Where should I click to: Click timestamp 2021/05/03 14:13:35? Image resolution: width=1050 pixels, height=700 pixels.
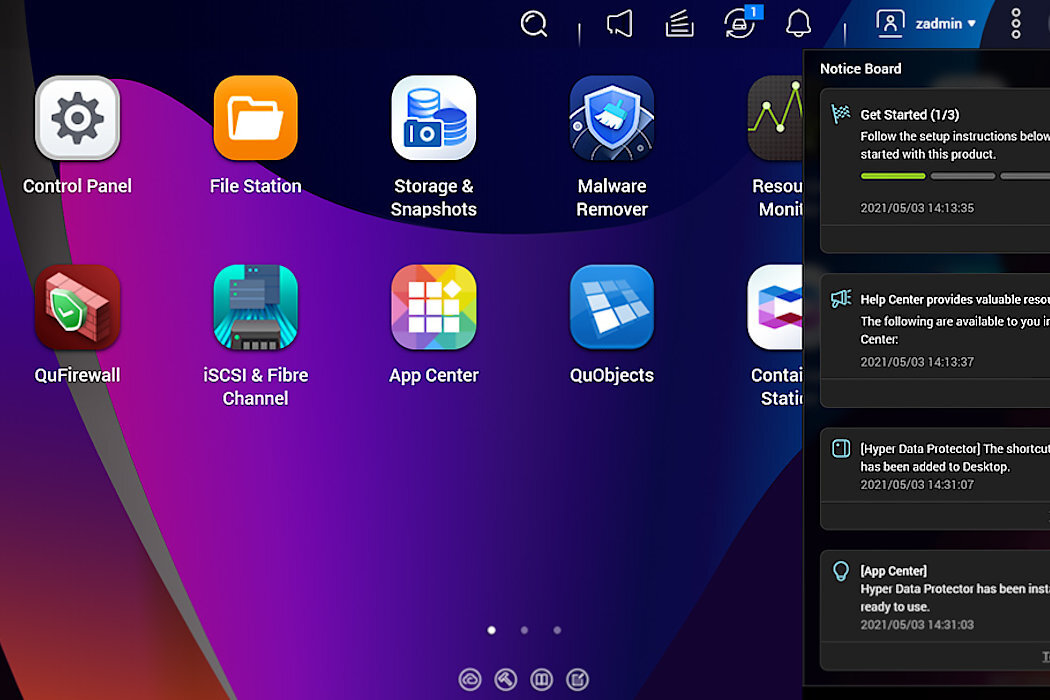[917, 208]
